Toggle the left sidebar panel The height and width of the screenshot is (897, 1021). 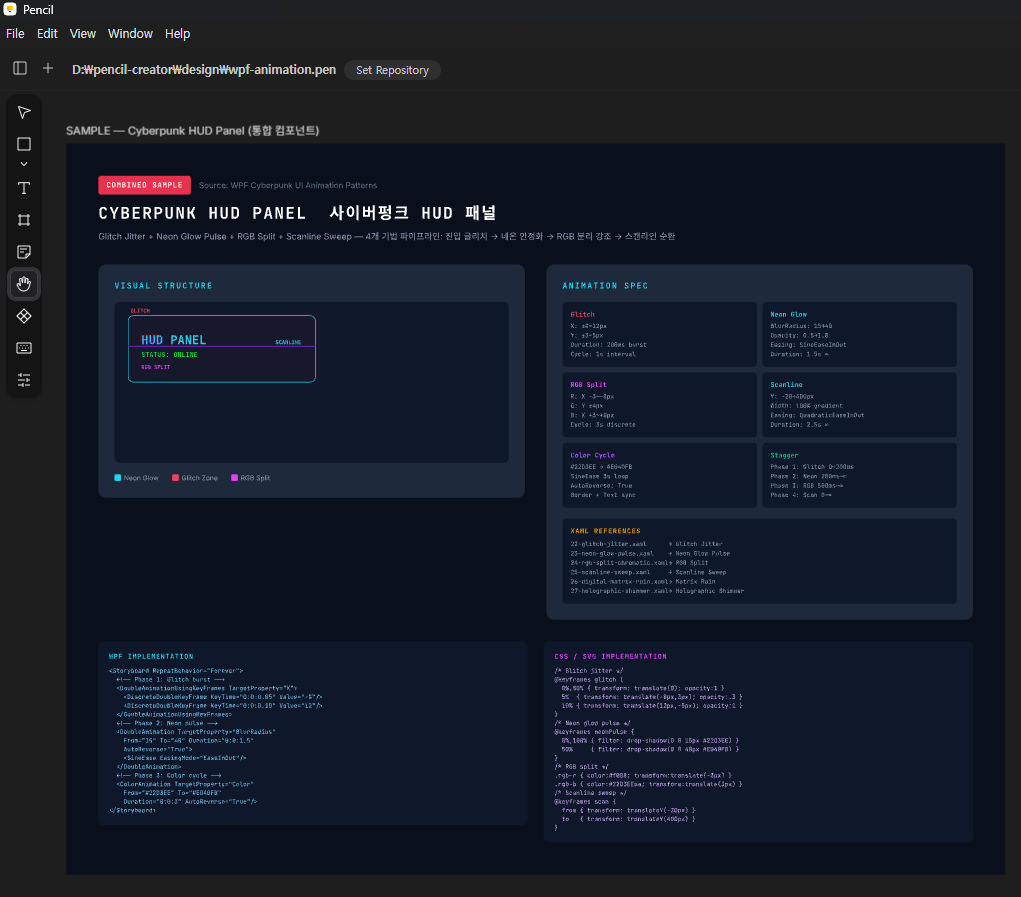20,69
